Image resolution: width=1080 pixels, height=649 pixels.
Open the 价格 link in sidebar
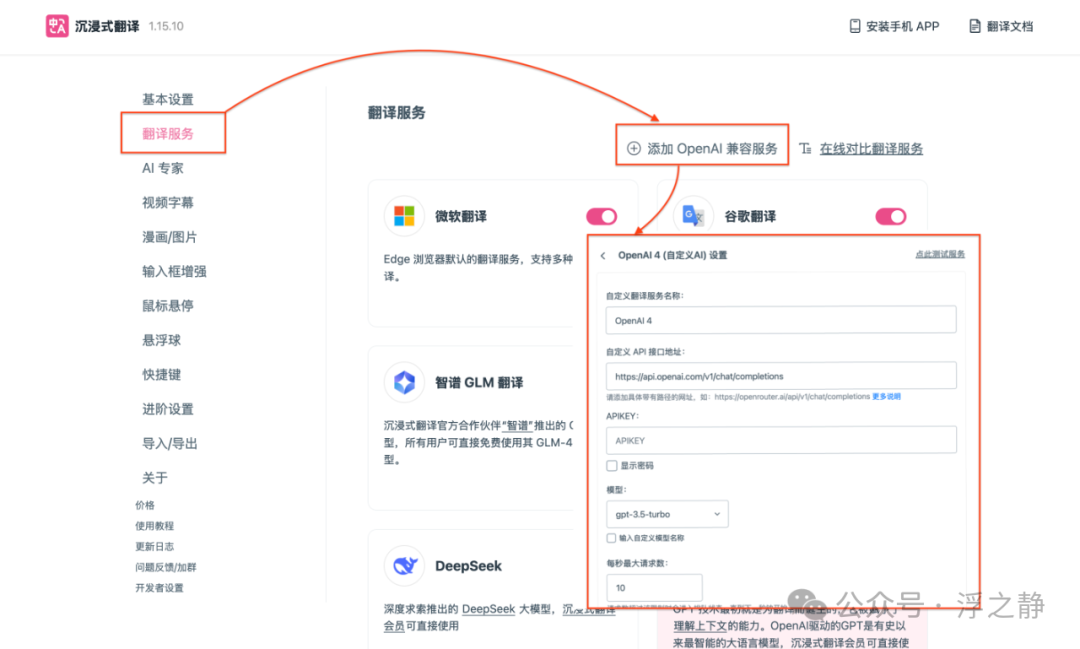click(145, 505)
